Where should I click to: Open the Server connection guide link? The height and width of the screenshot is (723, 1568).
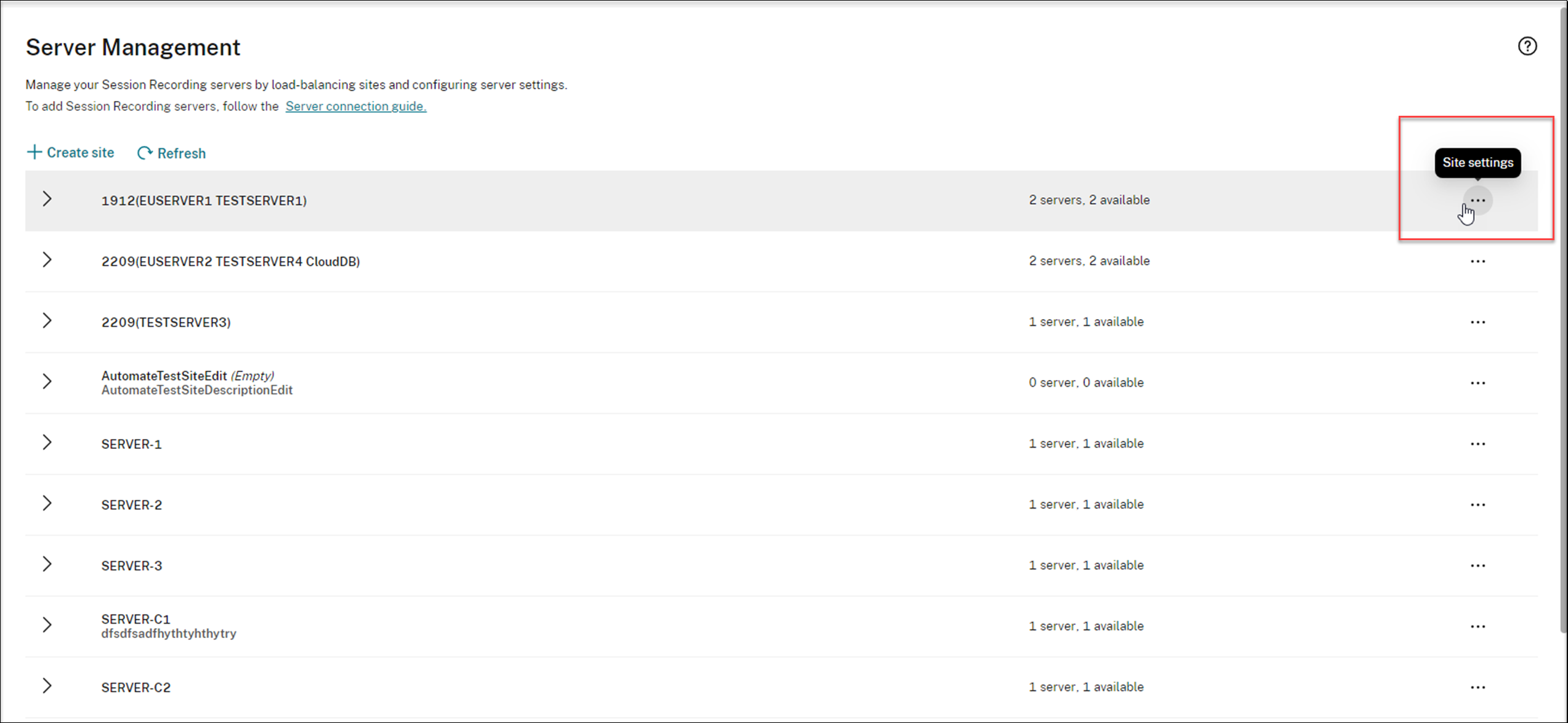coord(355,106)
